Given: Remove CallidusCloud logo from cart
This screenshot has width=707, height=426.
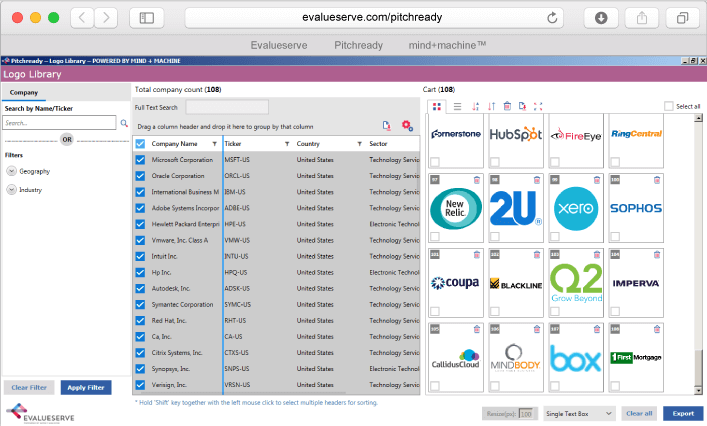Looking at the screenshot, I should (x=477, y=329).
